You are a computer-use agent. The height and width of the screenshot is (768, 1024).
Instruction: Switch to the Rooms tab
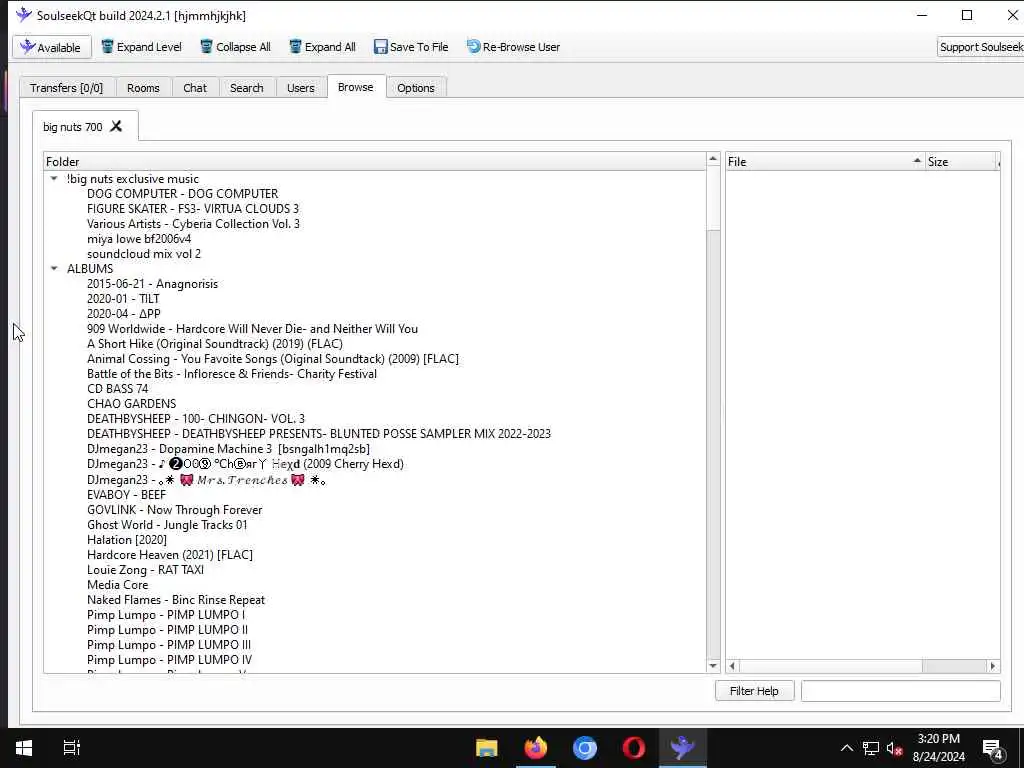click(x=143, y=88)
